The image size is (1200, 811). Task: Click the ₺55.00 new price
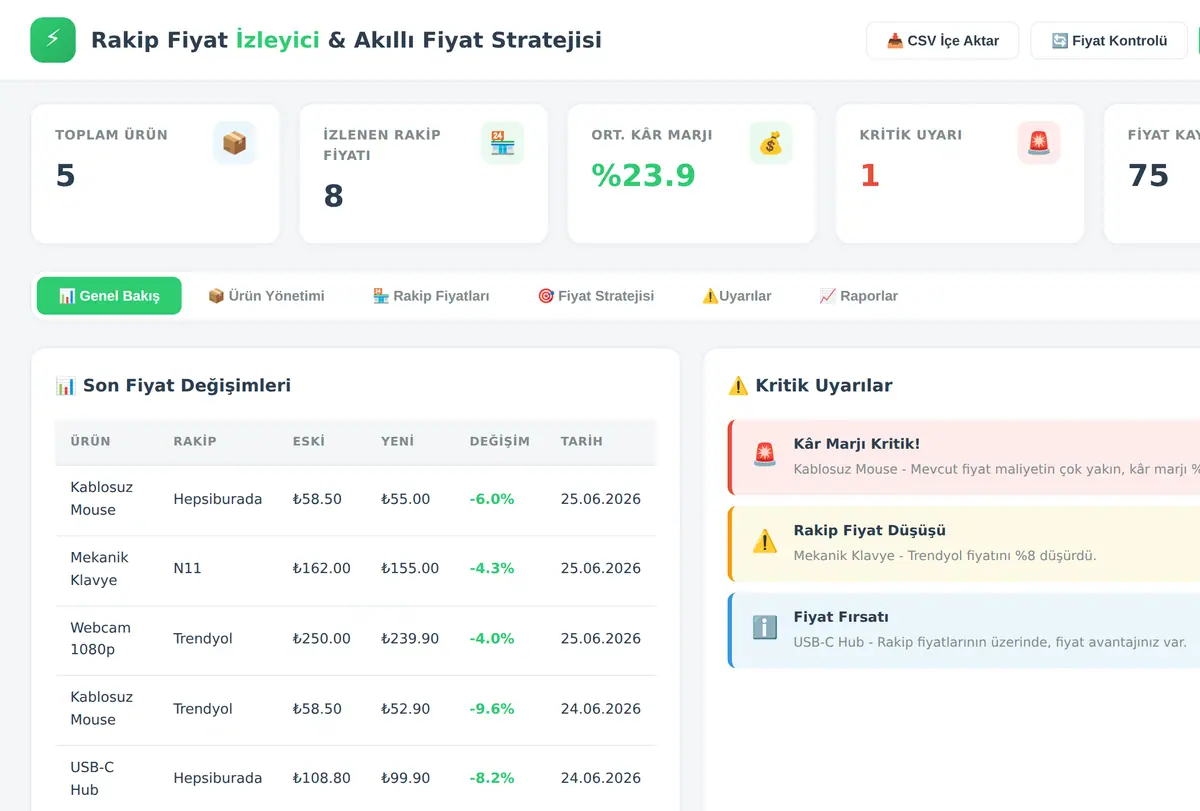[x=405, y=499]
